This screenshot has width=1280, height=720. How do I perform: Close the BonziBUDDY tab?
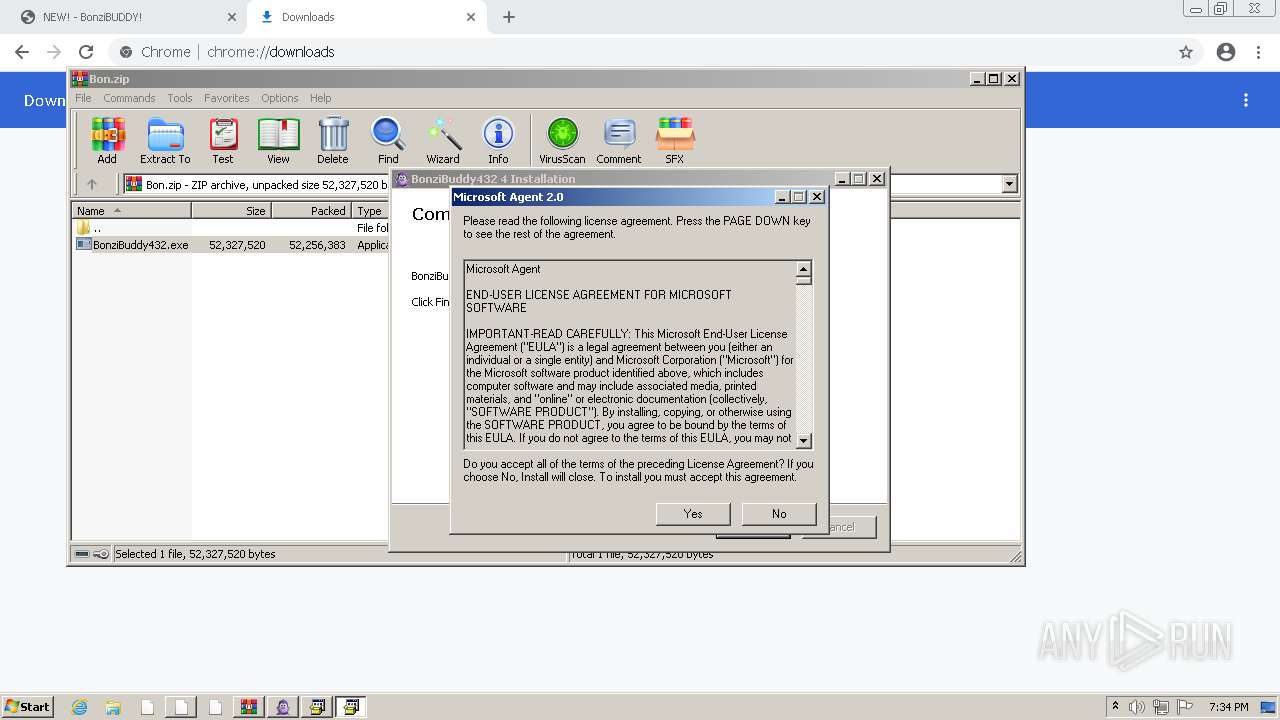coord(232,17)
